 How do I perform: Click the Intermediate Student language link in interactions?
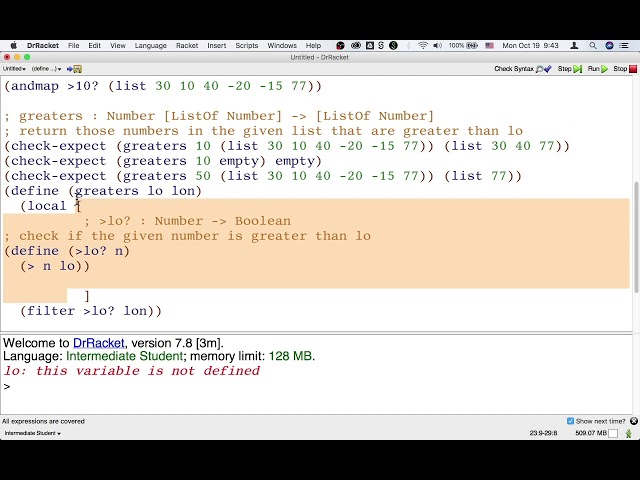pyautogui.click(x=124, y=356)
